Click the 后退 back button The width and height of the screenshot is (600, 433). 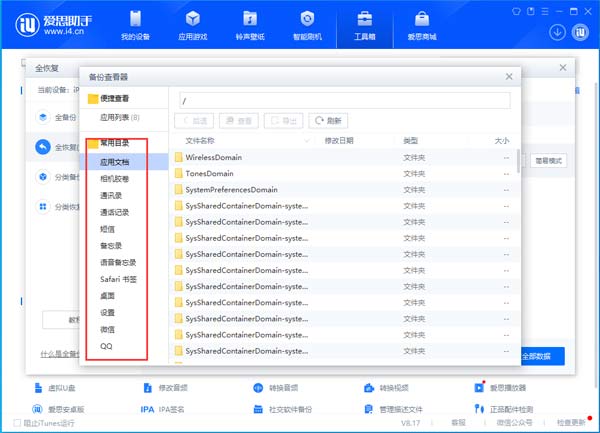pos(194,121)
